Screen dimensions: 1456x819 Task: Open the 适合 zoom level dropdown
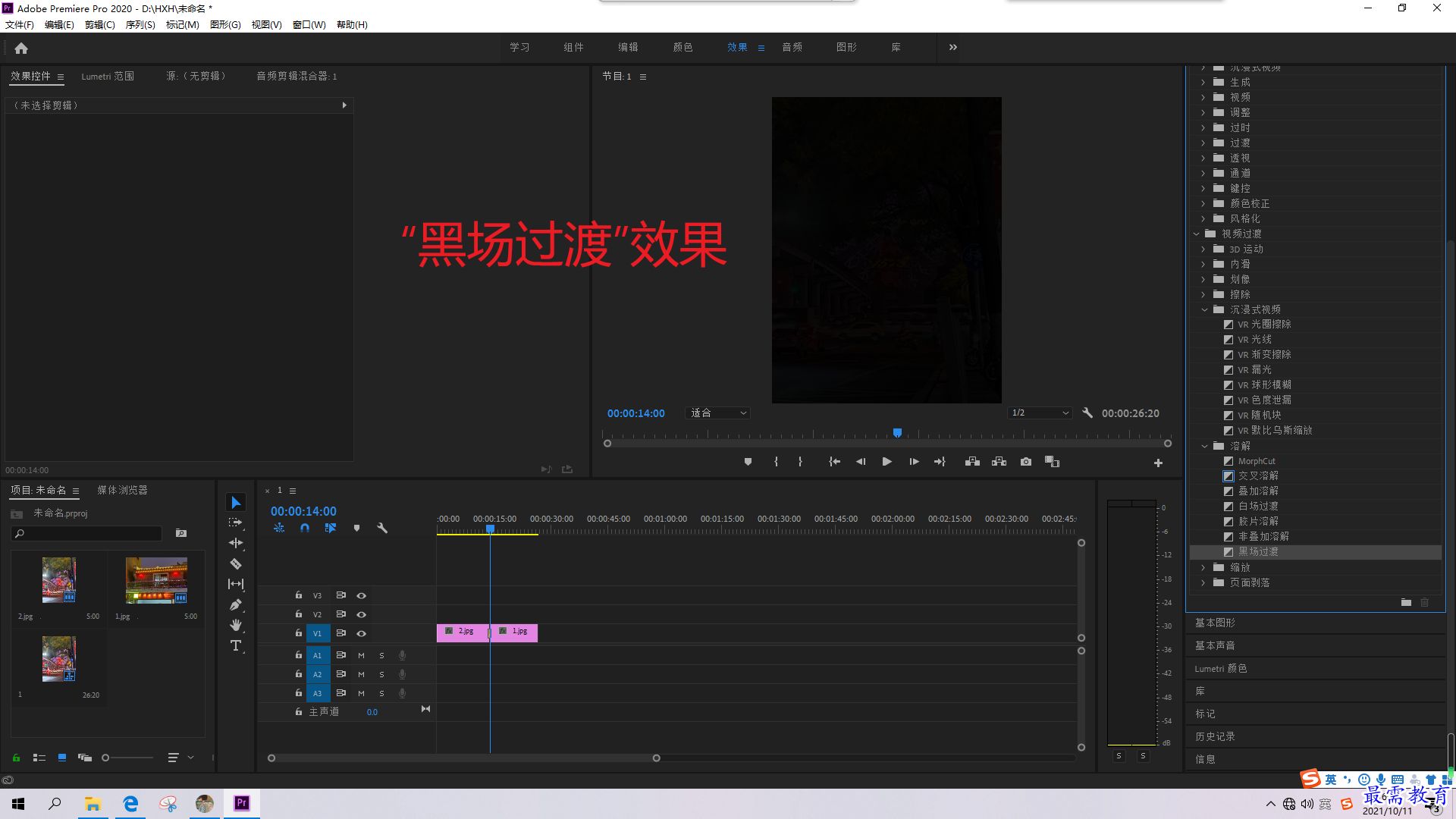(x=717, y=413)
